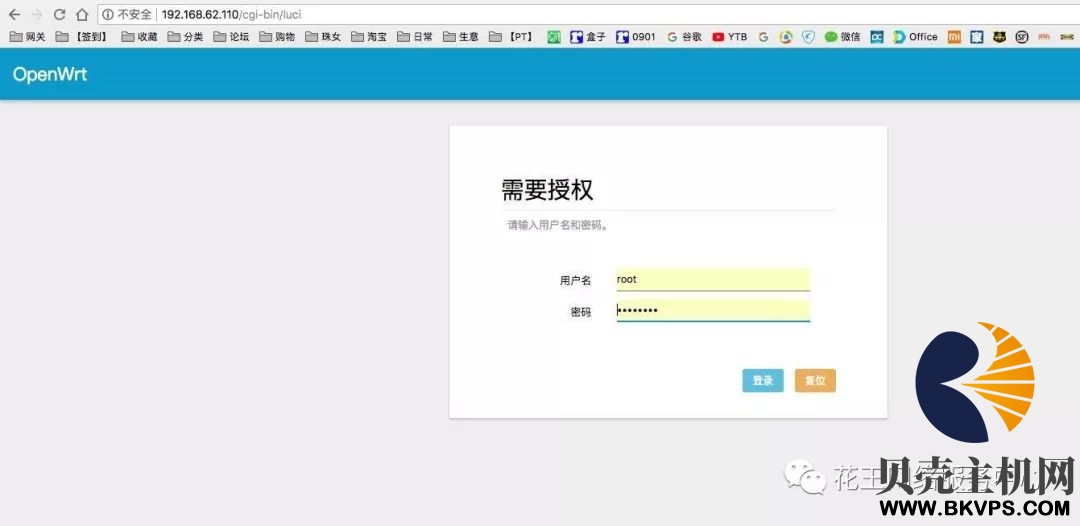This screenshot has width=1080, height=526.
Task: Click the SF circle bookmark icon
Action: point(1022,37)
